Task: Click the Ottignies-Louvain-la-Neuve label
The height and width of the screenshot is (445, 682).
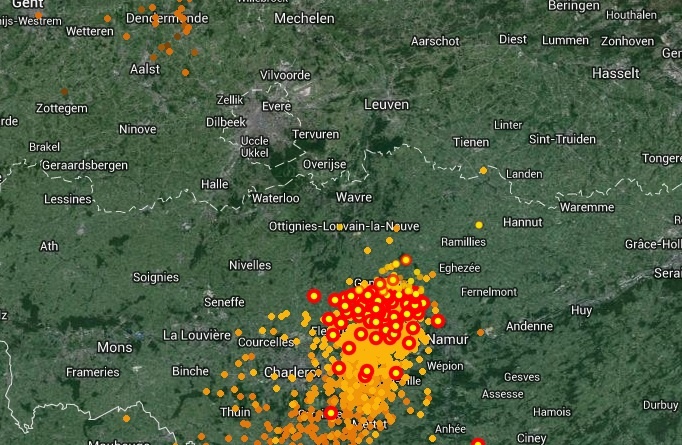Action: [344, 226]
